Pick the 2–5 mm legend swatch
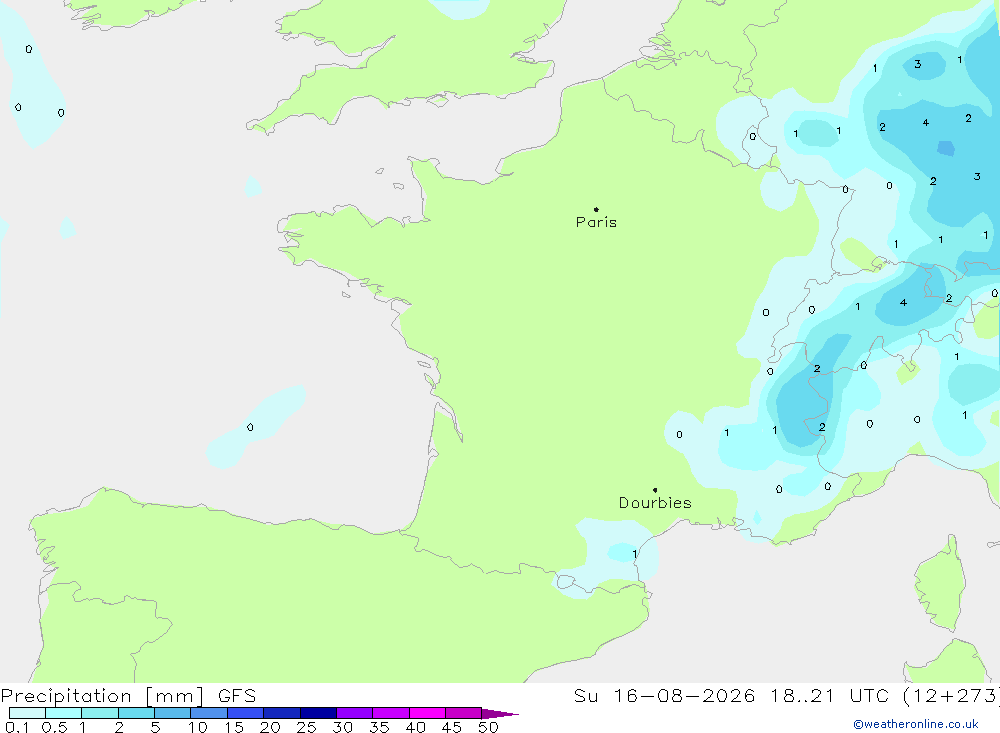 tap(136, 713)
